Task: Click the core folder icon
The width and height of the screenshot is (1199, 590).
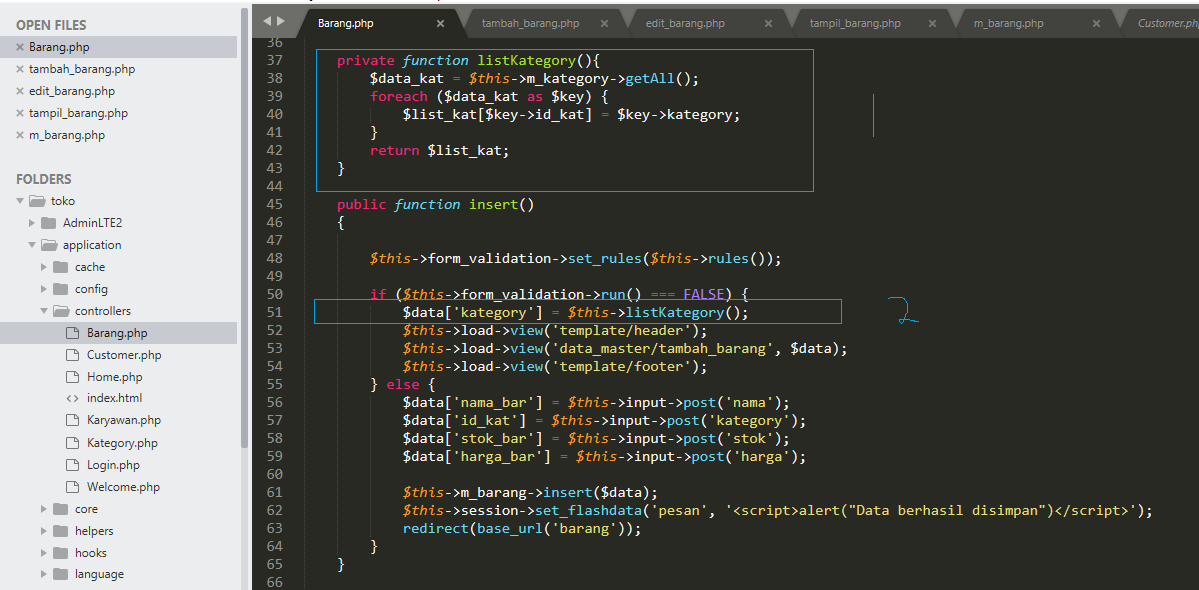Action: coord(61,509)
